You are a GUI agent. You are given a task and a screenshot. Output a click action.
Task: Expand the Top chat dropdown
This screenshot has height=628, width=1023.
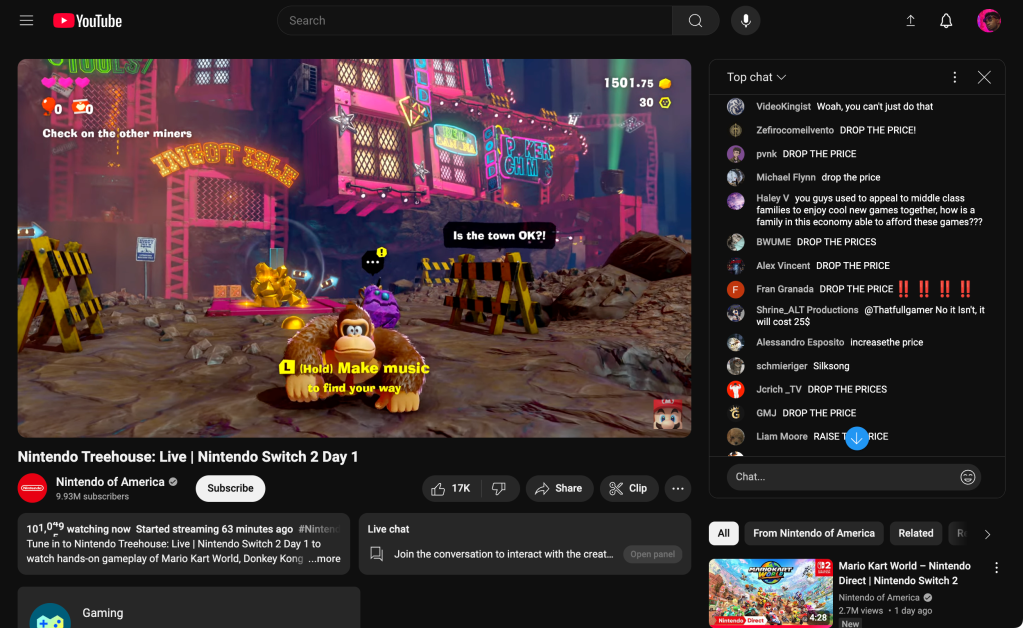(757, 77)
